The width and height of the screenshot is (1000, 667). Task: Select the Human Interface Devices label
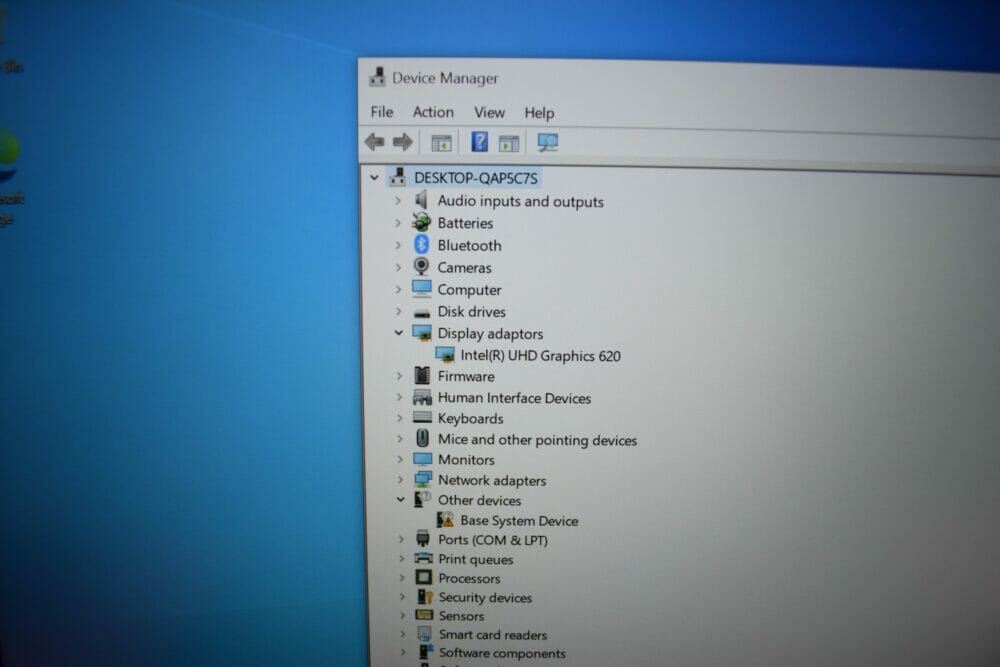514,398
